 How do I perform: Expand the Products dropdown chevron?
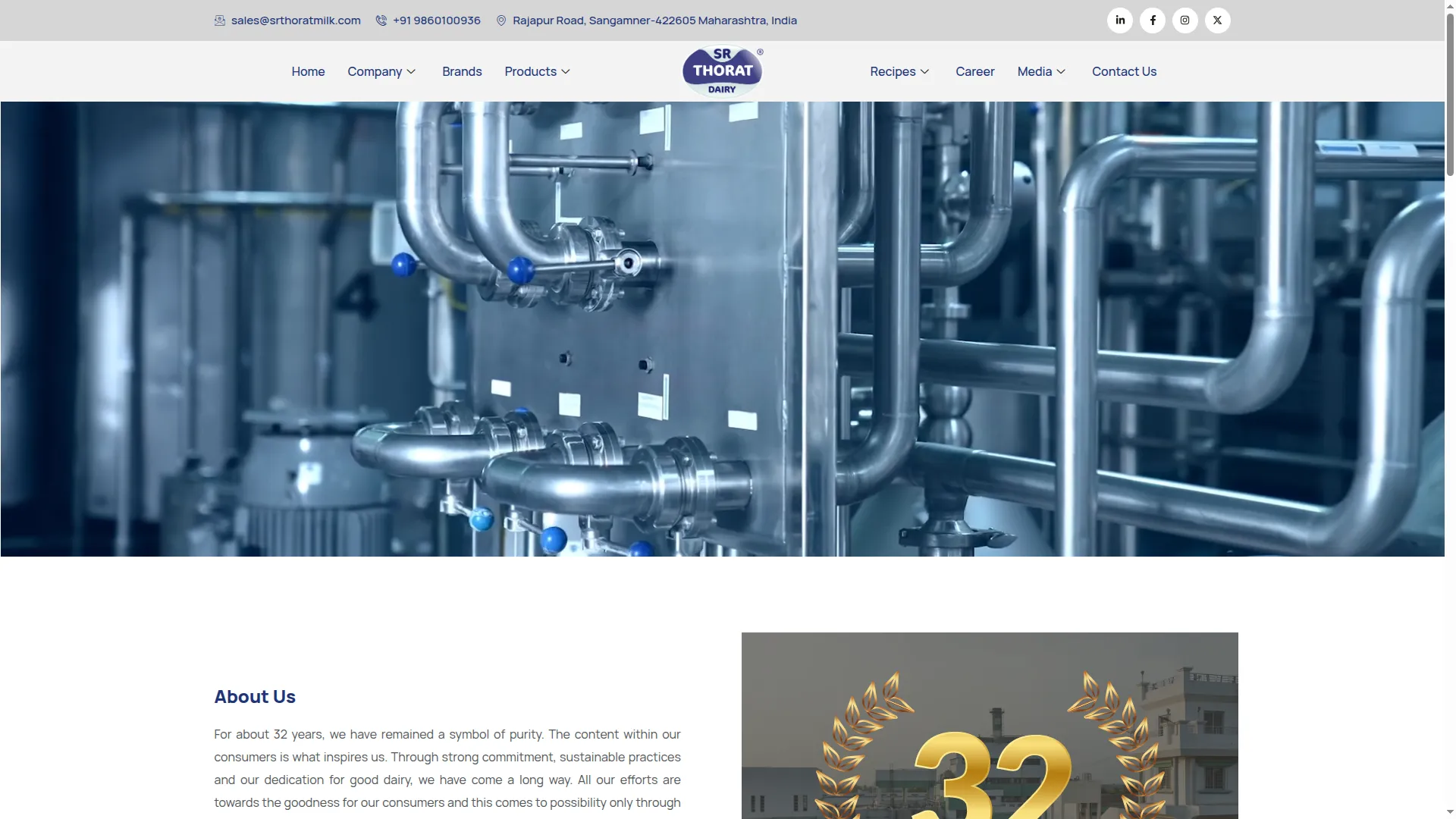click(566, 72)
